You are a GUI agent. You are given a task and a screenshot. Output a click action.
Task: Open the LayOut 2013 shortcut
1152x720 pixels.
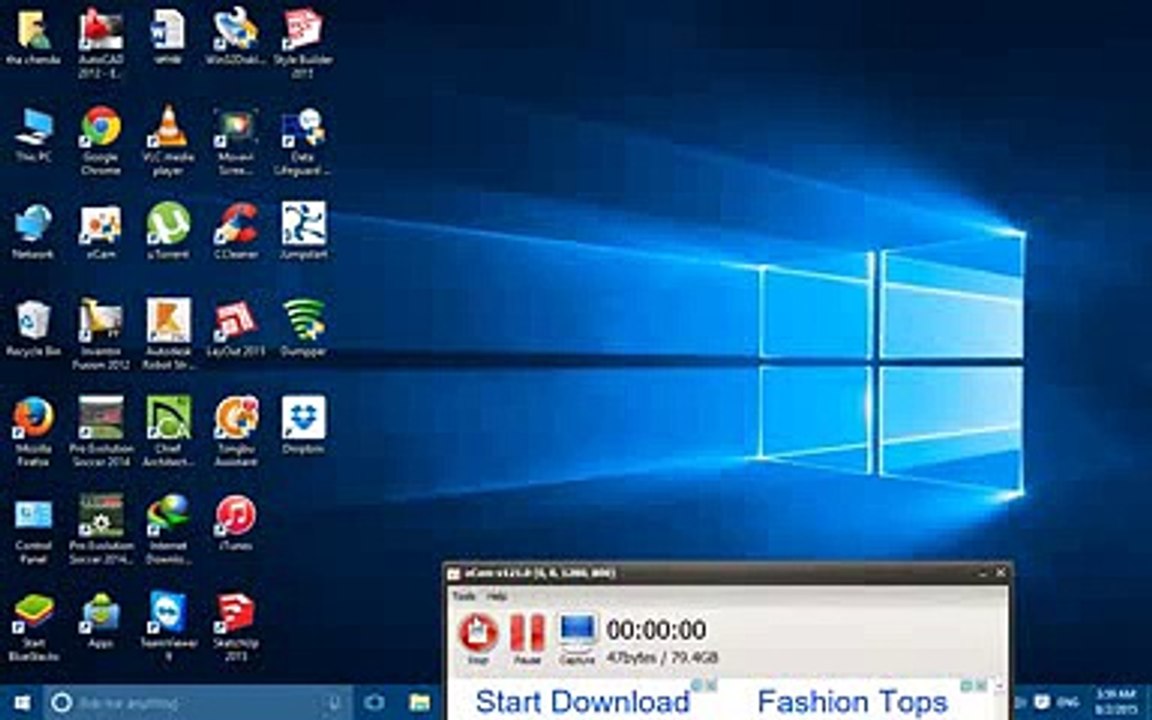235,328
